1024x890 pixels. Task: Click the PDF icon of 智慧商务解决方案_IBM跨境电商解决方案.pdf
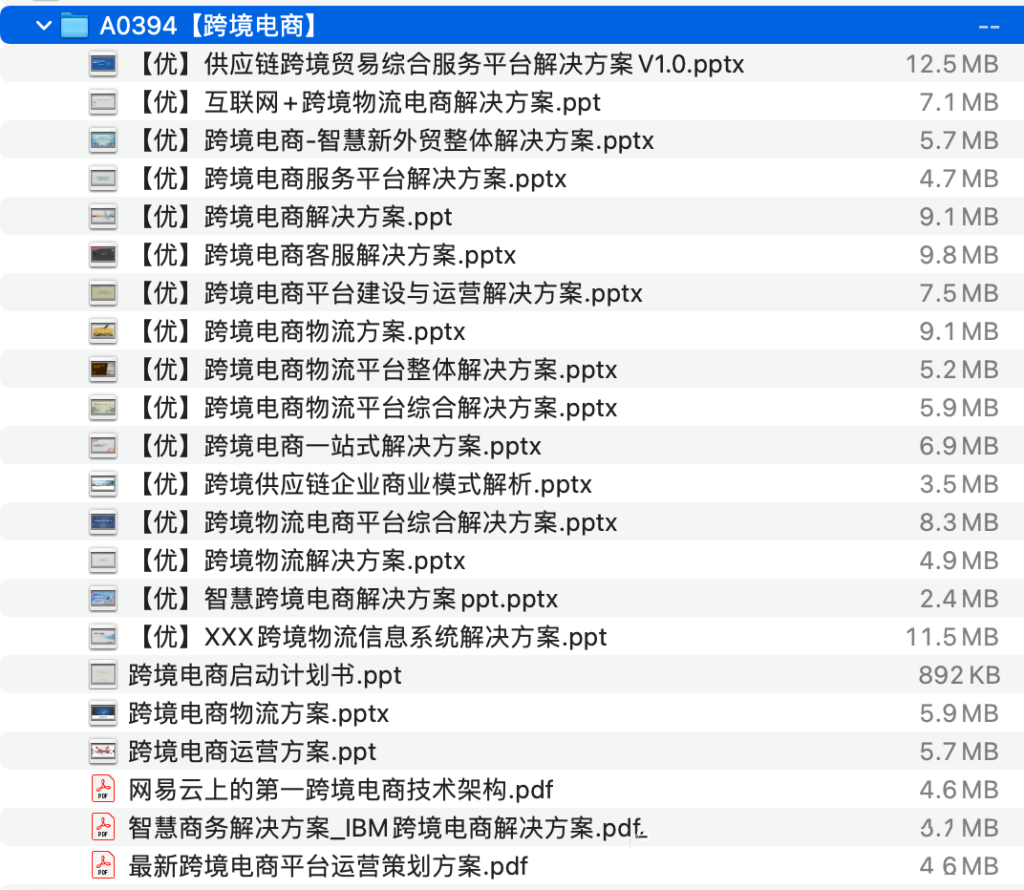click(x=103, y=828)
